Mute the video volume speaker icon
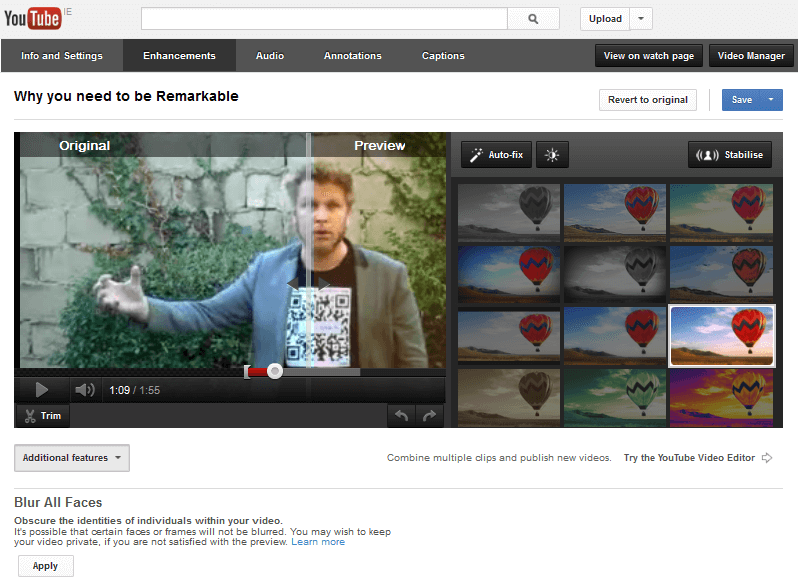 [x=85, y=390]
